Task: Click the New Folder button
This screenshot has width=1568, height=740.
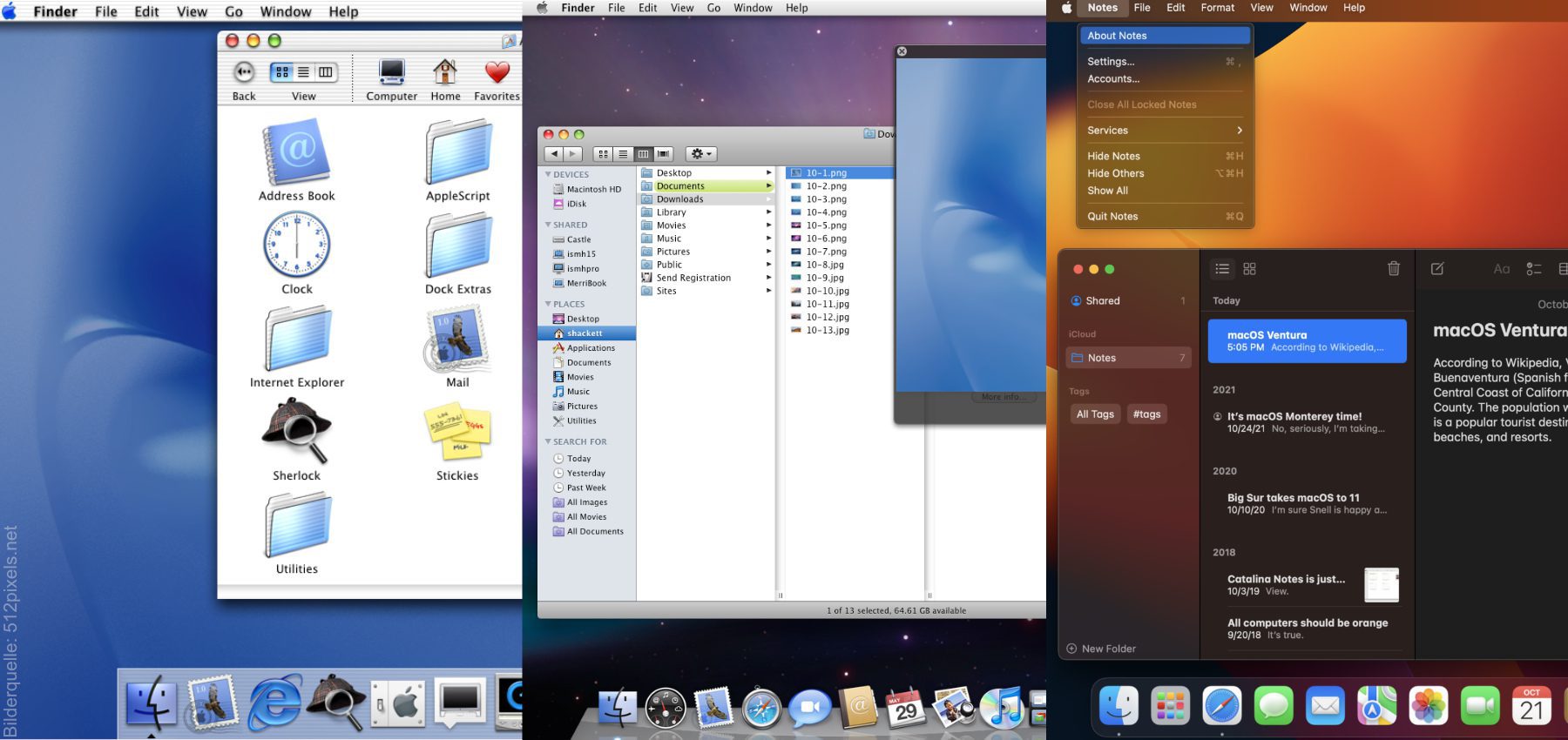Action: click(1101, 649)
